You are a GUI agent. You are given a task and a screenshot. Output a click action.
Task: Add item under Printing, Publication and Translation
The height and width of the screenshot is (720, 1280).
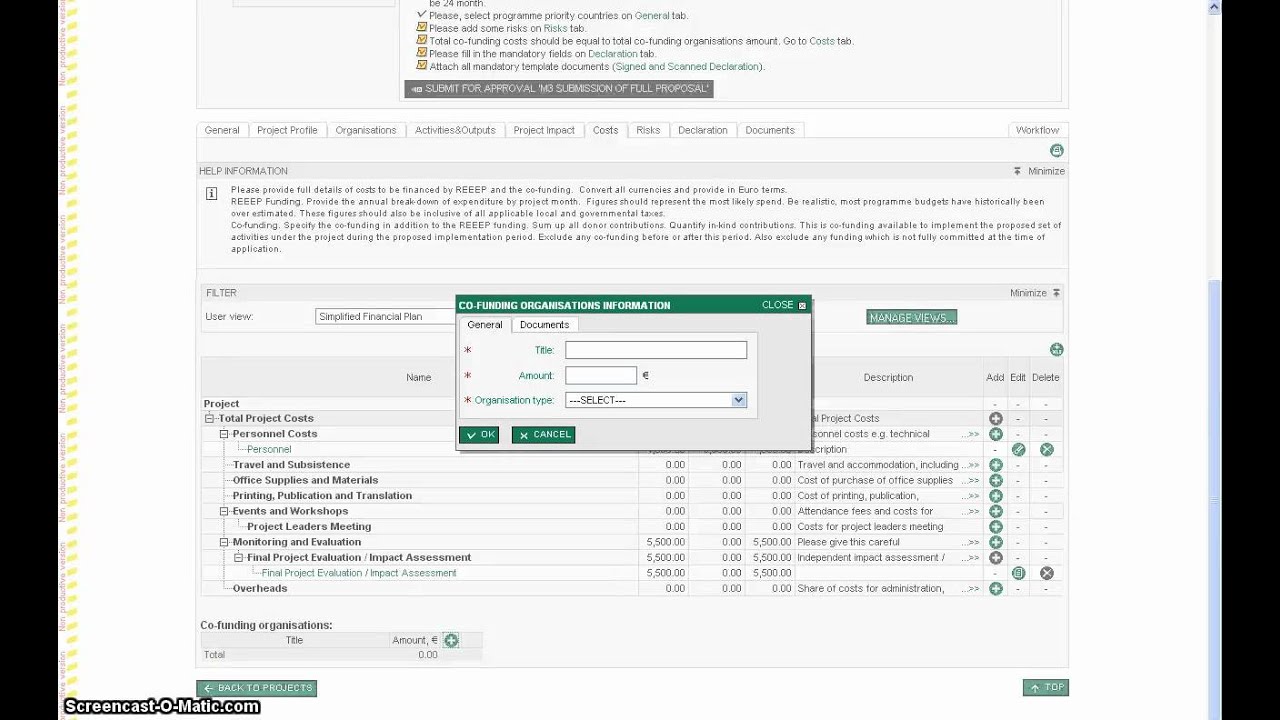click(995, 496)
